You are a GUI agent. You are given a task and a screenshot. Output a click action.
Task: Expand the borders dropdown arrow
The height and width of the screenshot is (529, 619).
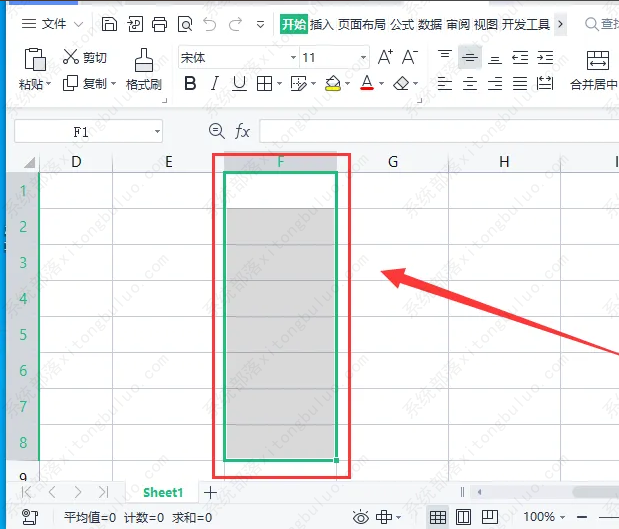click(279, 83)
